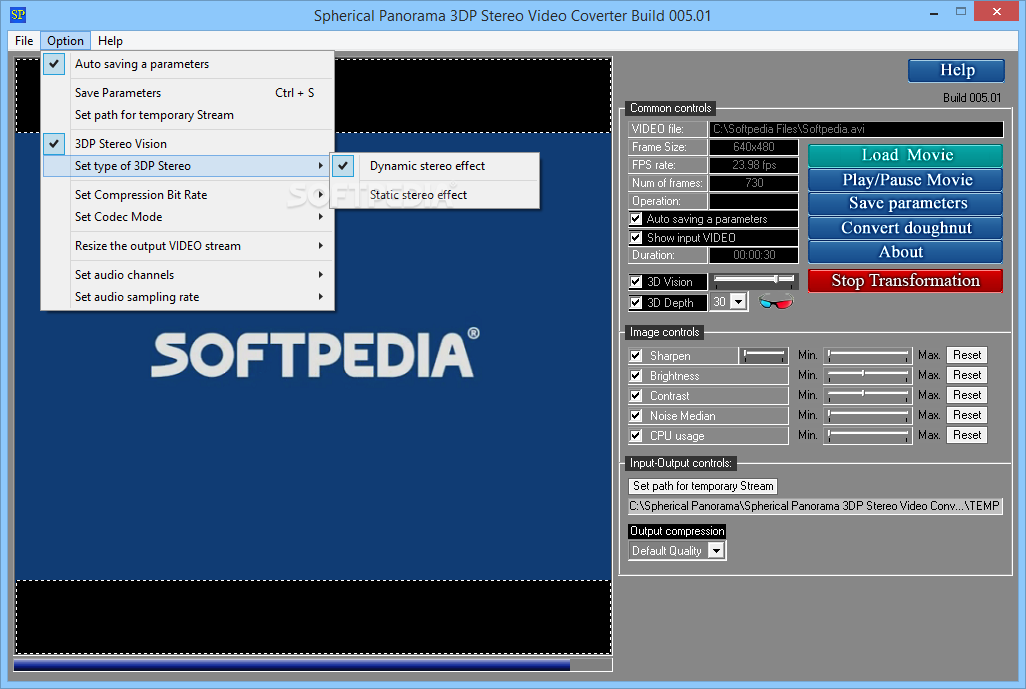
Task: Uncheck the Sharpen checkbox
Action: coord(636,356)
